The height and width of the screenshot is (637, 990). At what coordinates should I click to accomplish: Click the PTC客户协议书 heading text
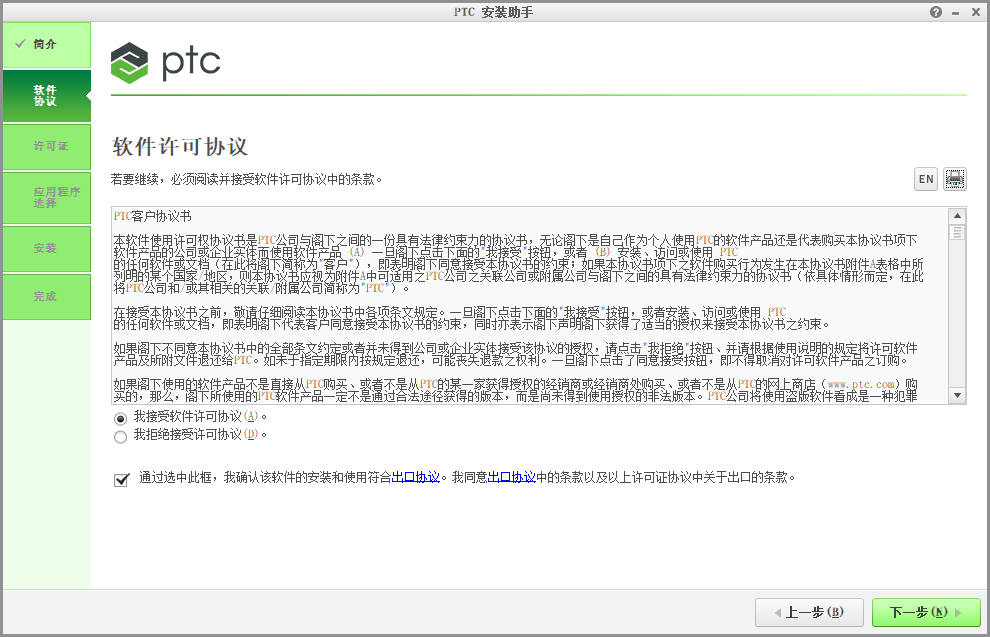[152, 217]
